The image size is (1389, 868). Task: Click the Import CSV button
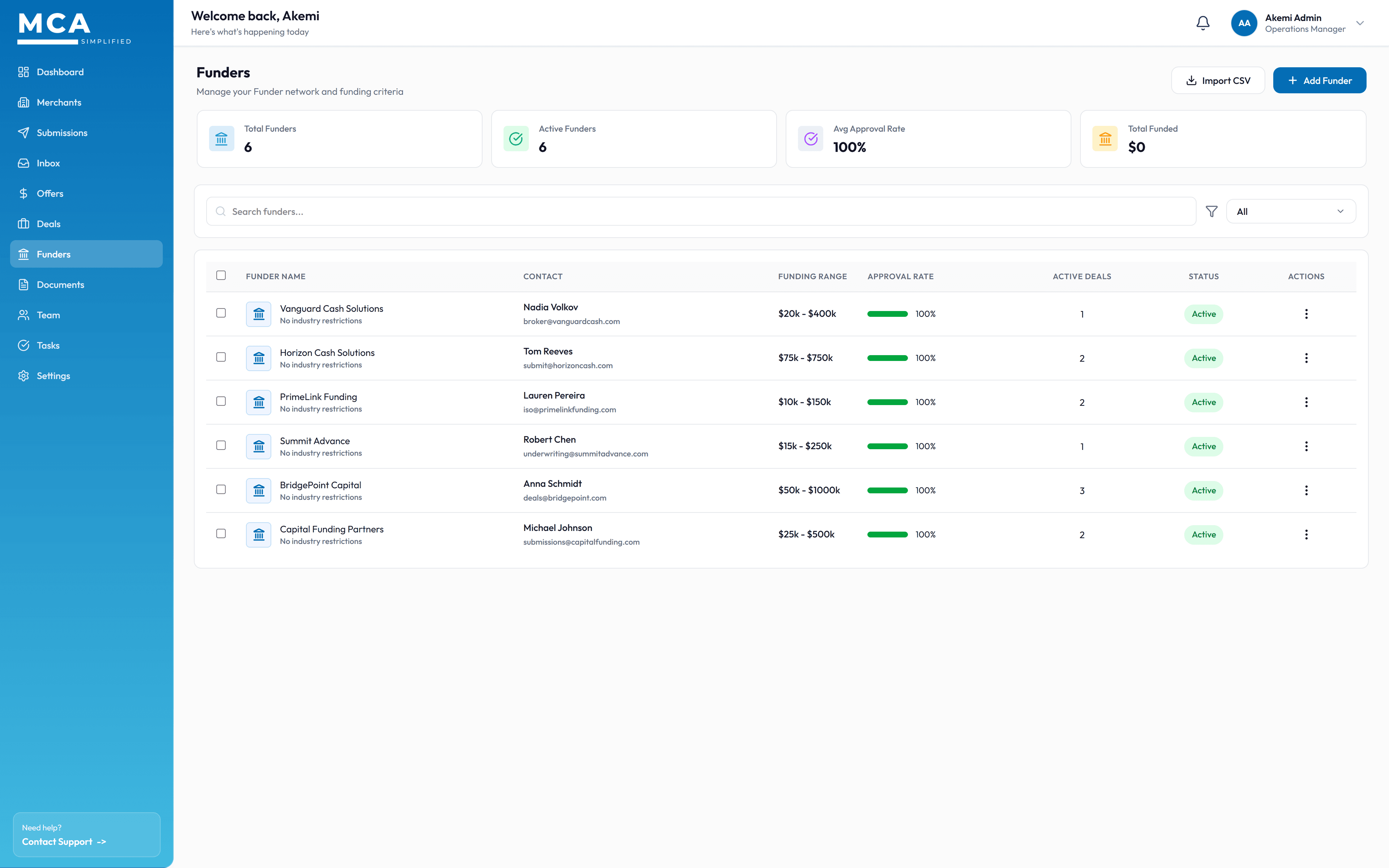[x=1218, y=80]
